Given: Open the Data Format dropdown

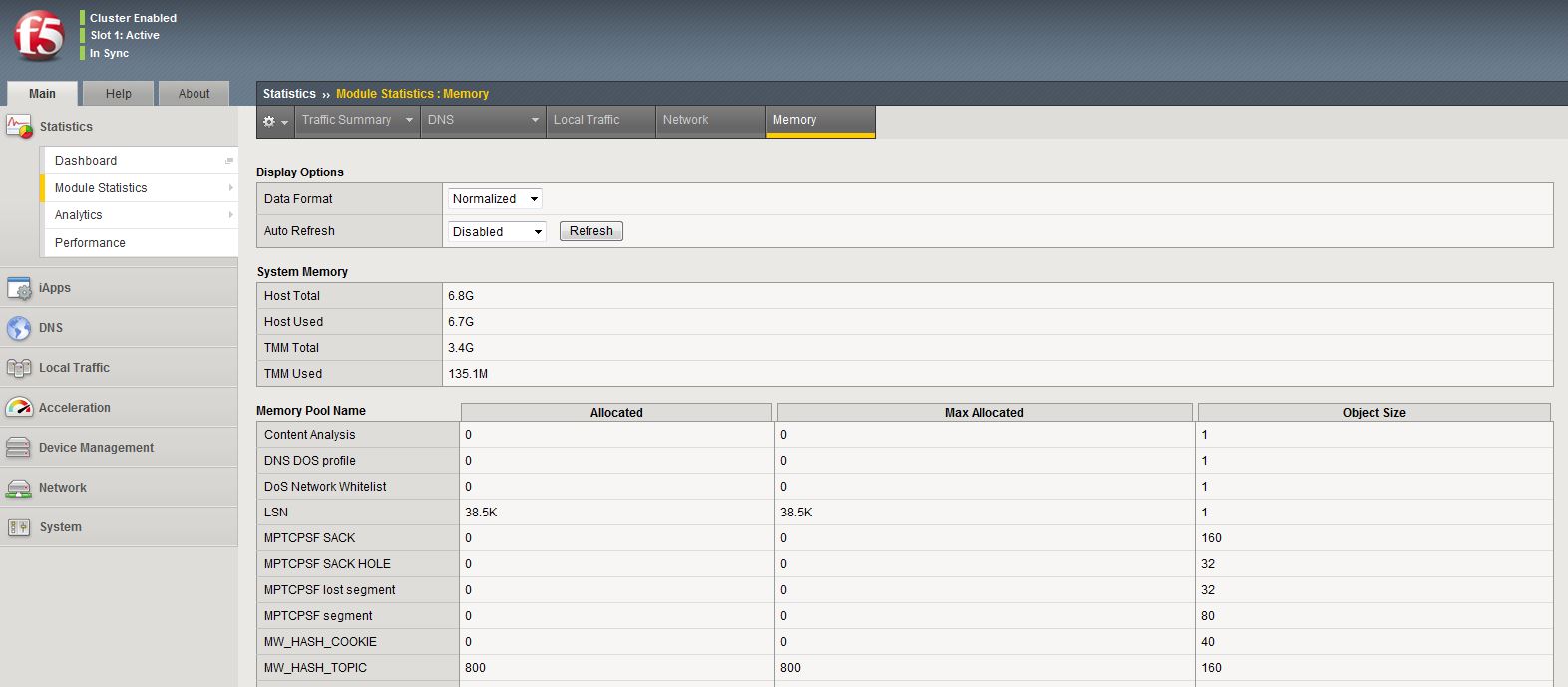Looking at the screenshot, I should (x=495, y=199).
